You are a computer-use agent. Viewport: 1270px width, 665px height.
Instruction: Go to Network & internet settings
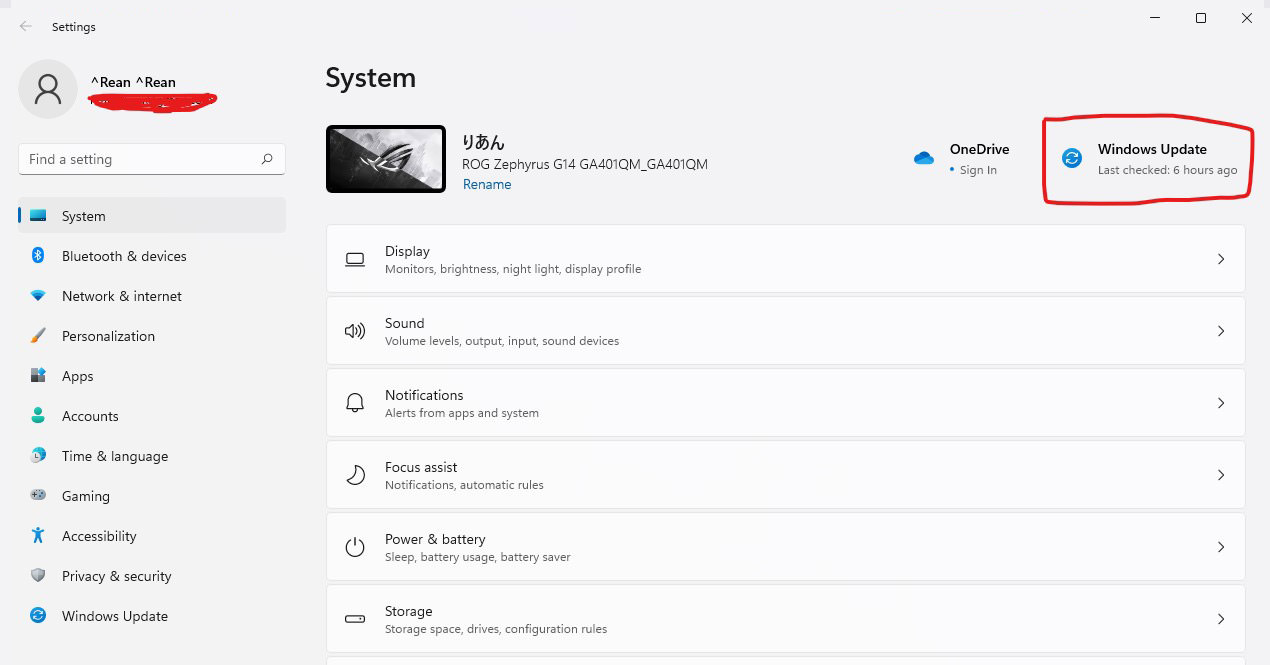(x=152, y=296)
